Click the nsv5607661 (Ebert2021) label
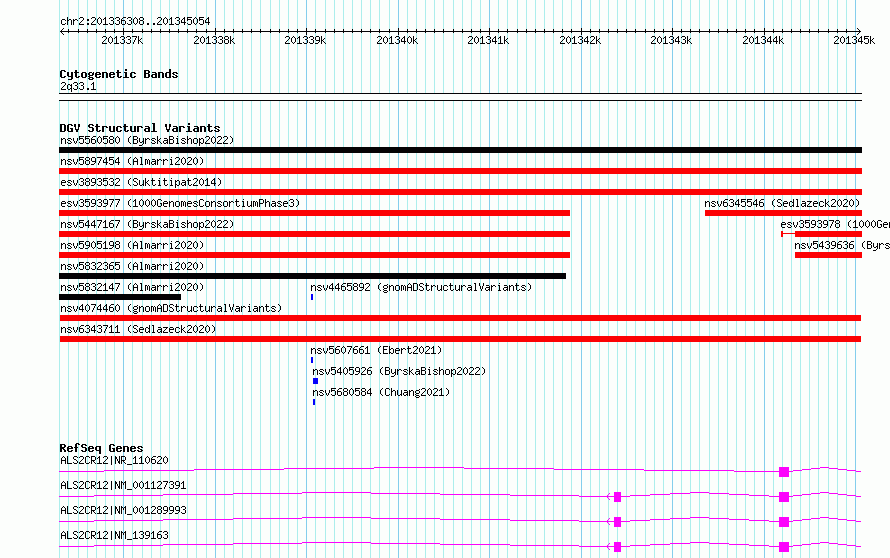 (376, 350)
